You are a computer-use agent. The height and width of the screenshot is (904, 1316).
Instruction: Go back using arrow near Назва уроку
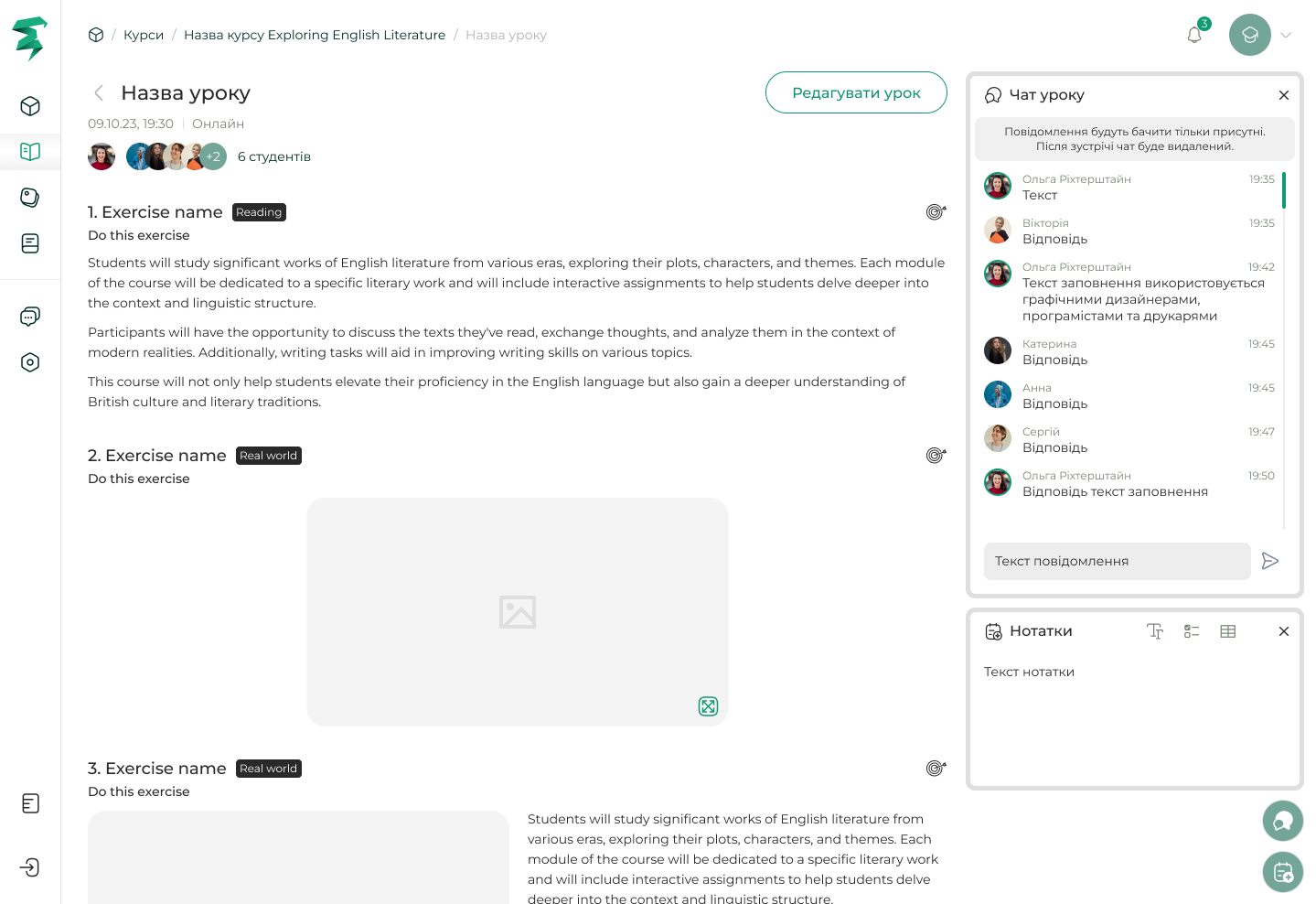[x=99, y=92]
